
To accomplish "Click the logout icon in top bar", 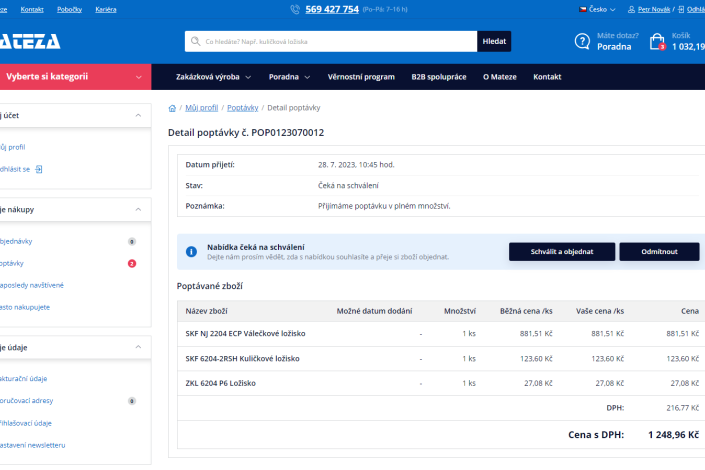I will tap(681, 9).
